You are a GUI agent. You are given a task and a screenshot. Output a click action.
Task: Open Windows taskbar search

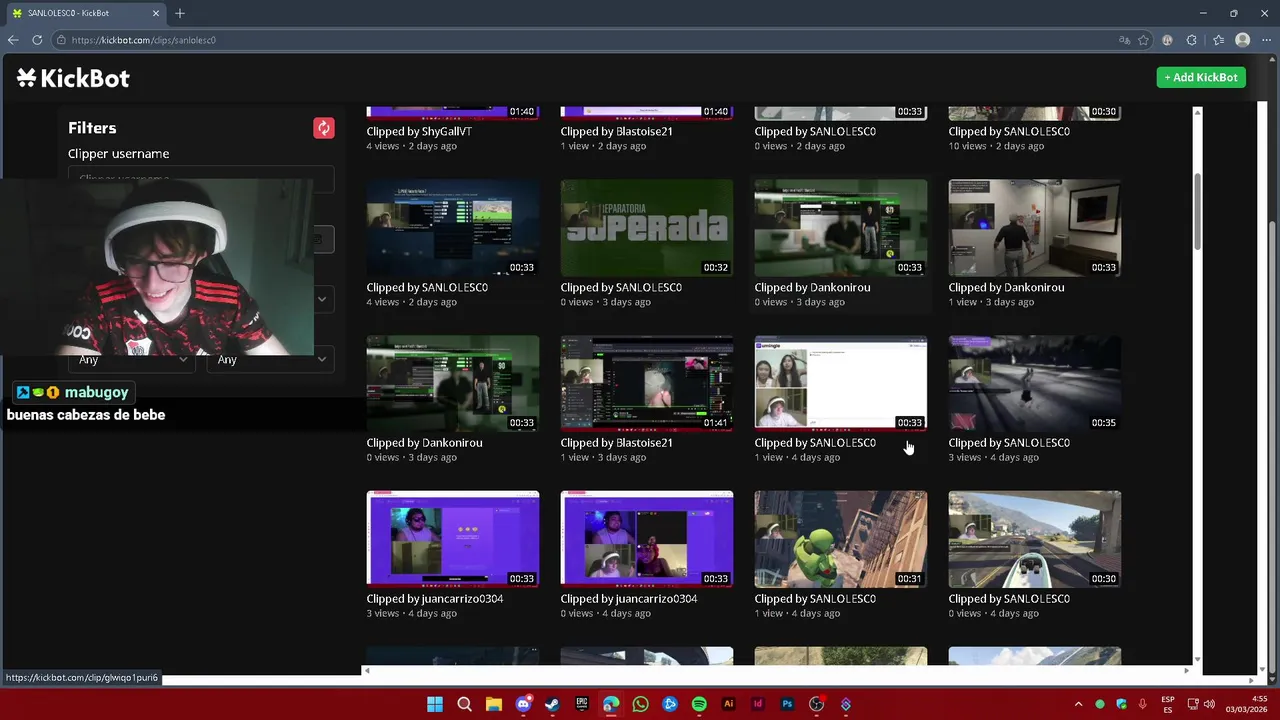tap(464, 704)
